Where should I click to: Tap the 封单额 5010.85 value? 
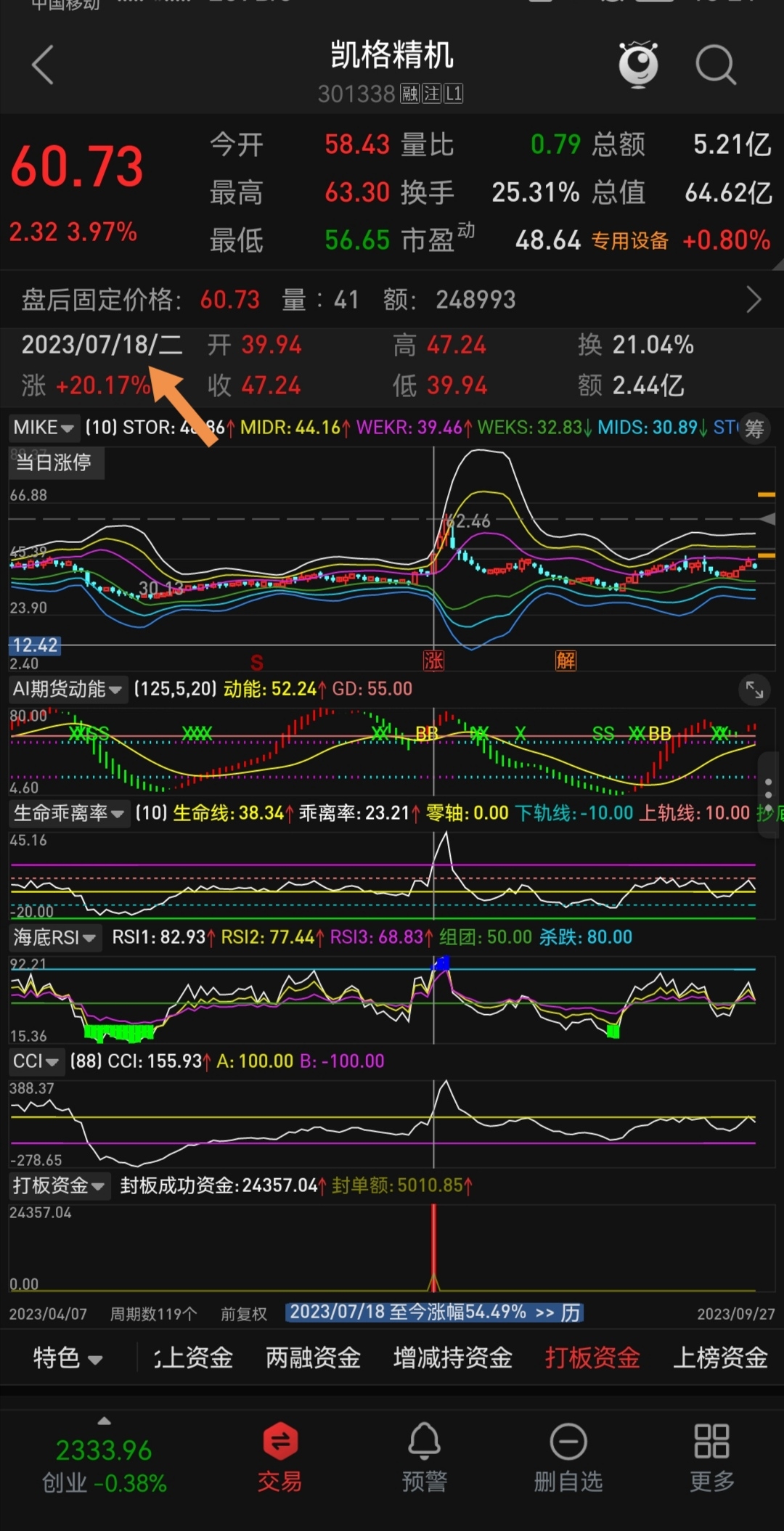coord(403,1185)
